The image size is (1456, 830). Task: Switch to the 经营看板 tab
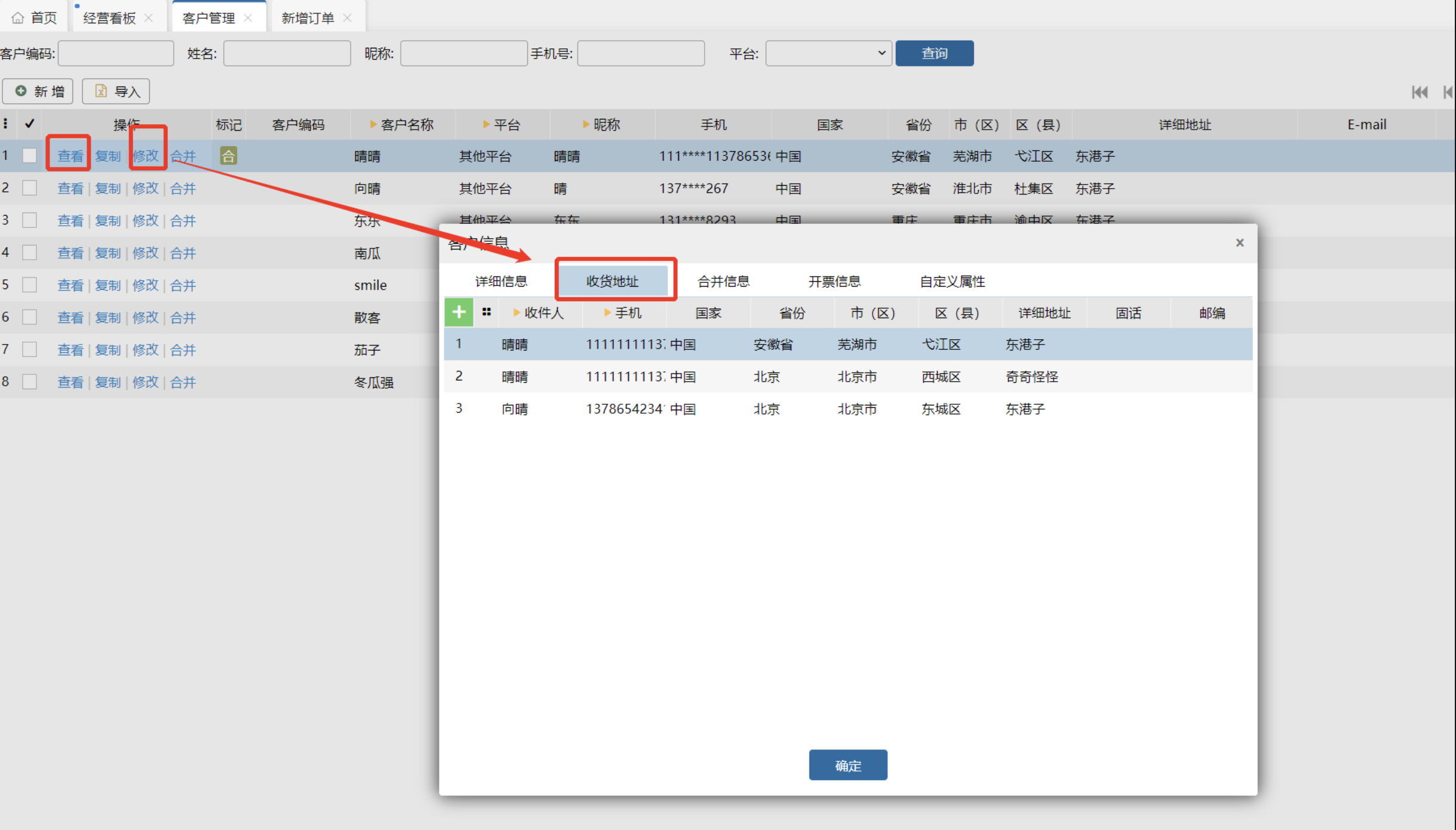pyautogui.click(x=110, y=18)
